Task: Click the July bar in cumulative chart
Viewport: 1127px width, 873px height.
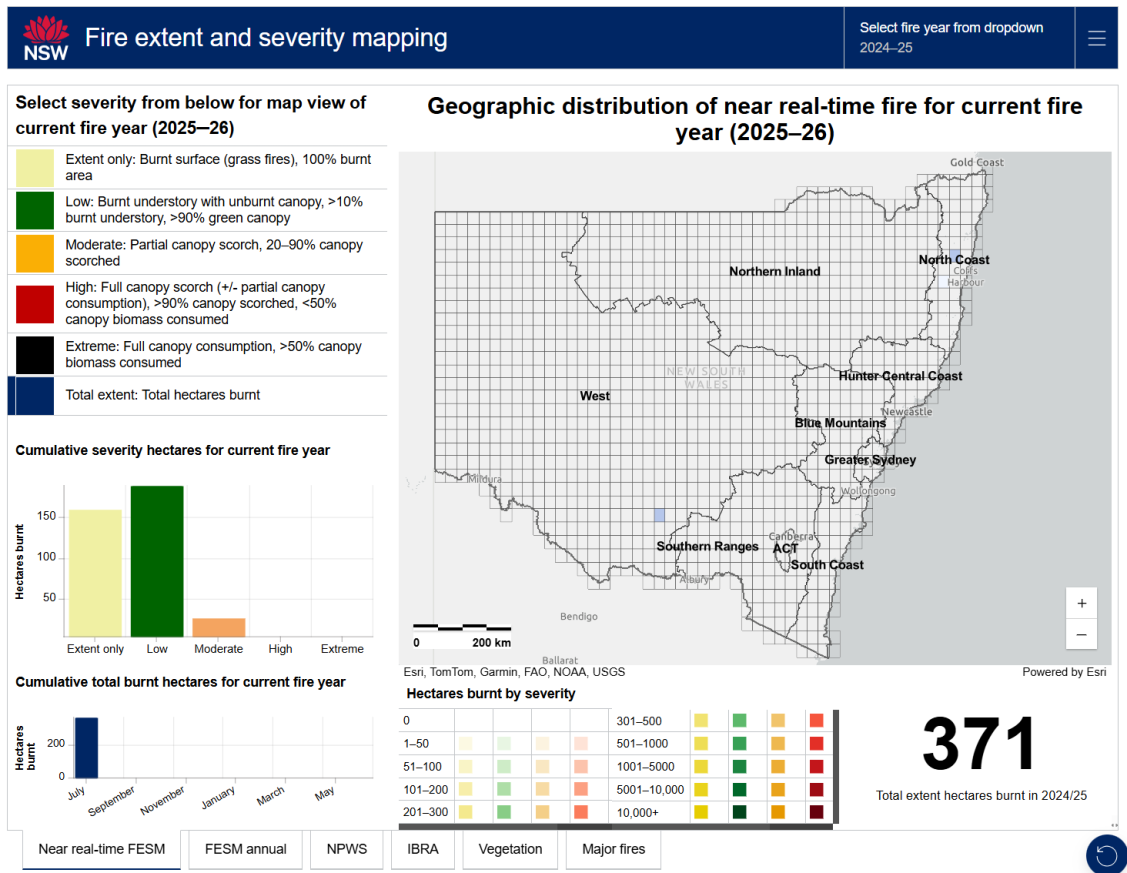Action: click(x=86, y=747)
